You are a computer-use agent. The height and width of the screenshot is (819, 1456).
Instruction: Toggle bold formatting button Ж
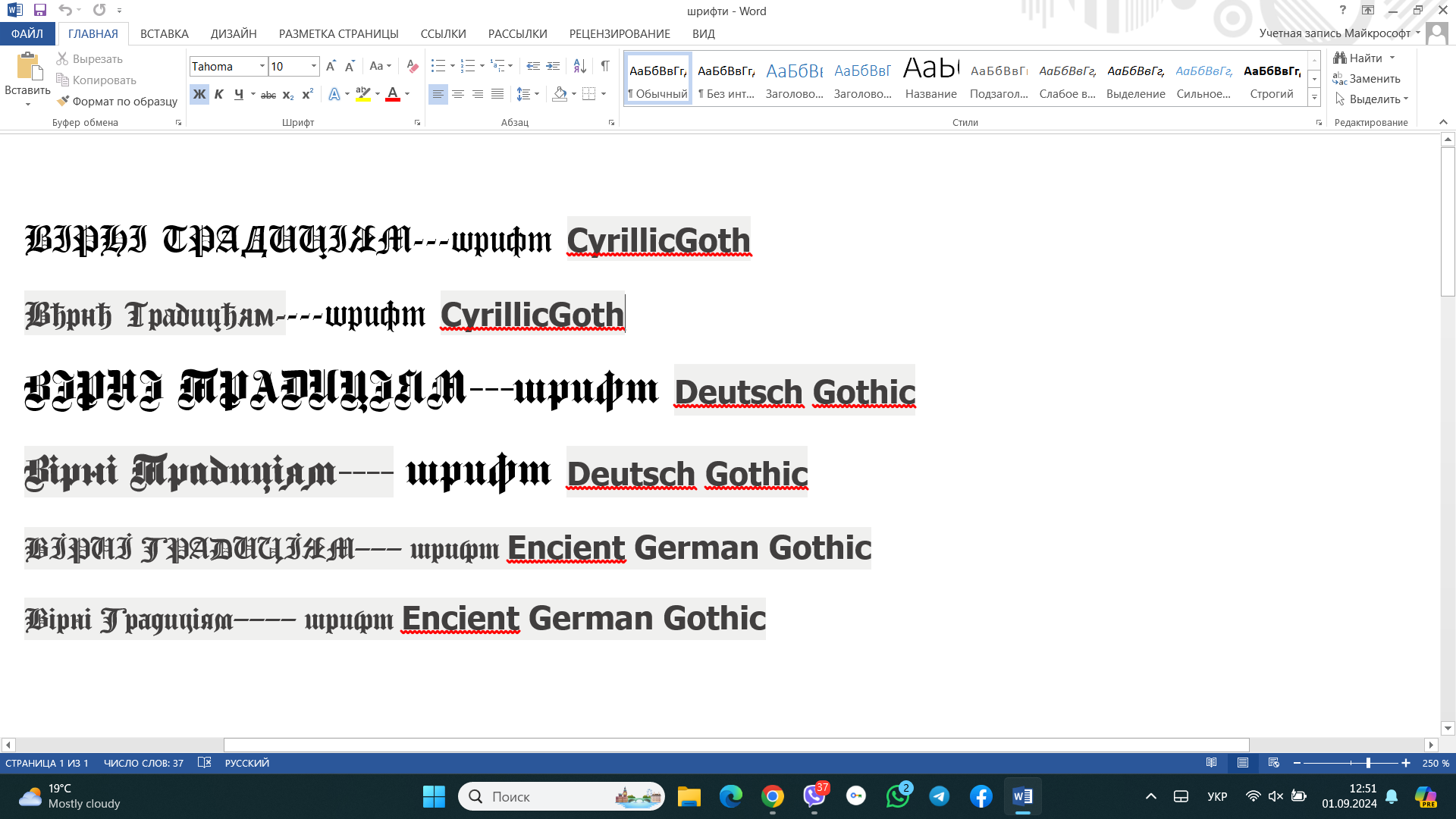tap(199, 94)
